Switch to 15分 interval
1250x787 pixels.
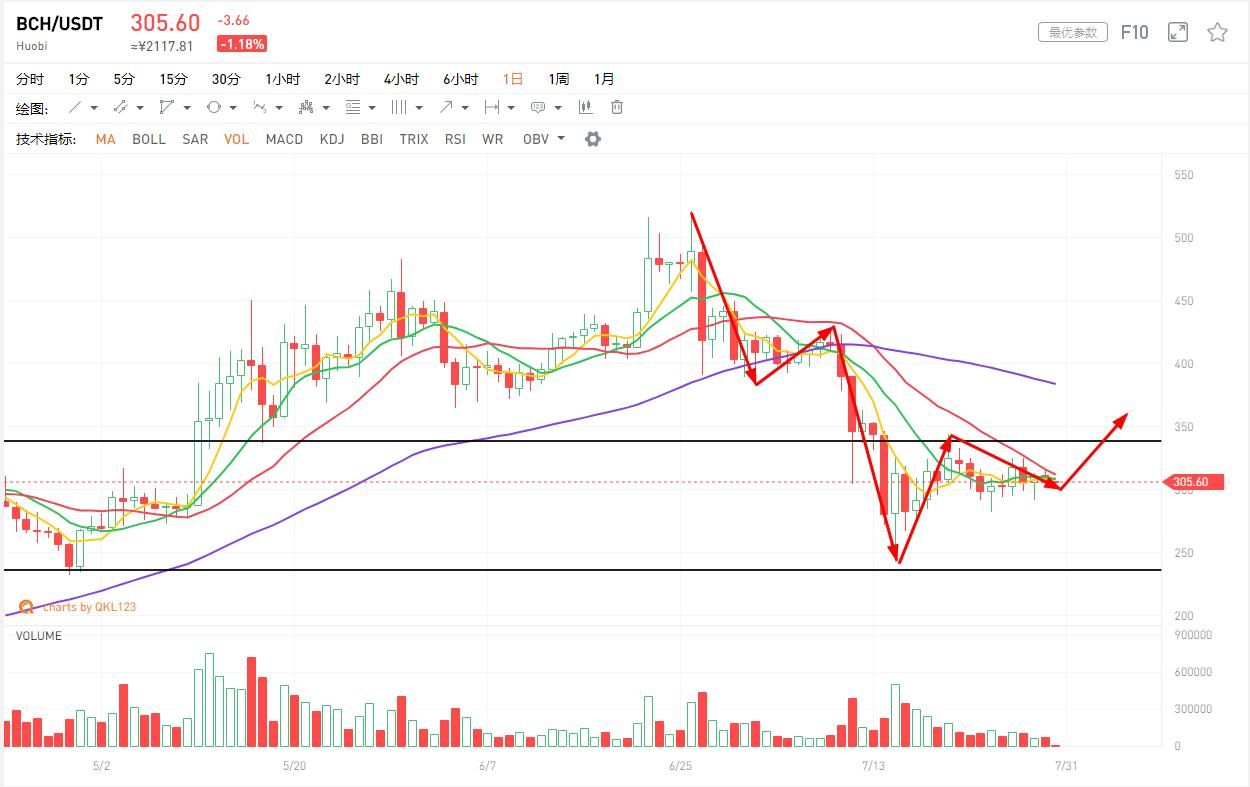click(173, 79)
